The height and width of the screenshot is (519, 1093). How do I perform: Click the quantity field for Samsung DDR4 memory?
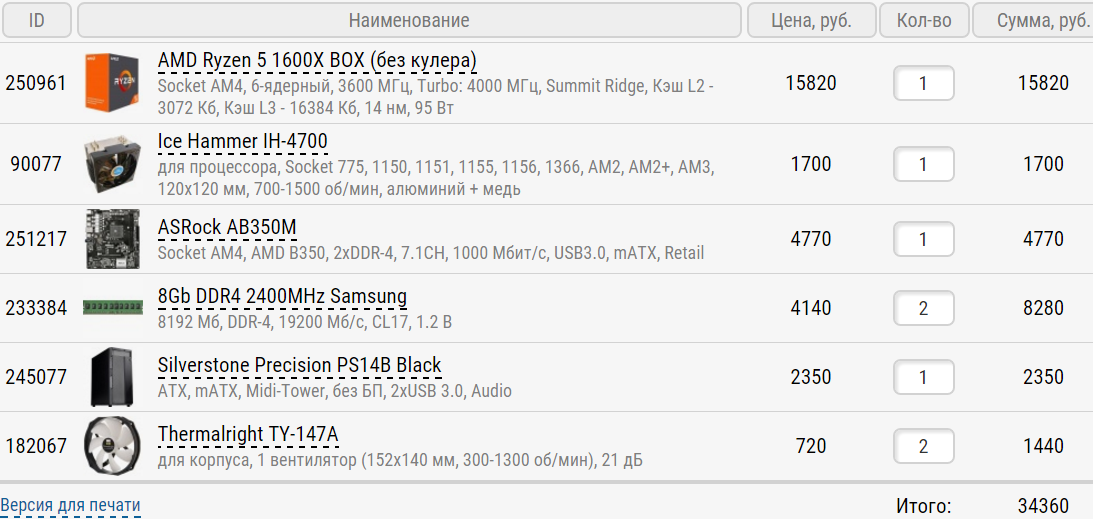[923, 308]
